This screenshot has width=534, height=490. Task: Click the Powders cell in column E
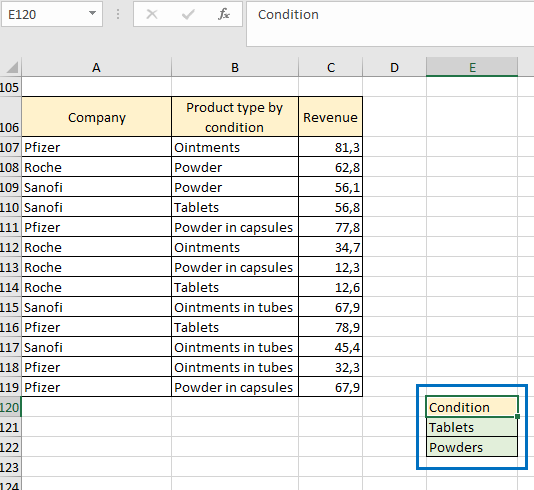pos(472,447)
